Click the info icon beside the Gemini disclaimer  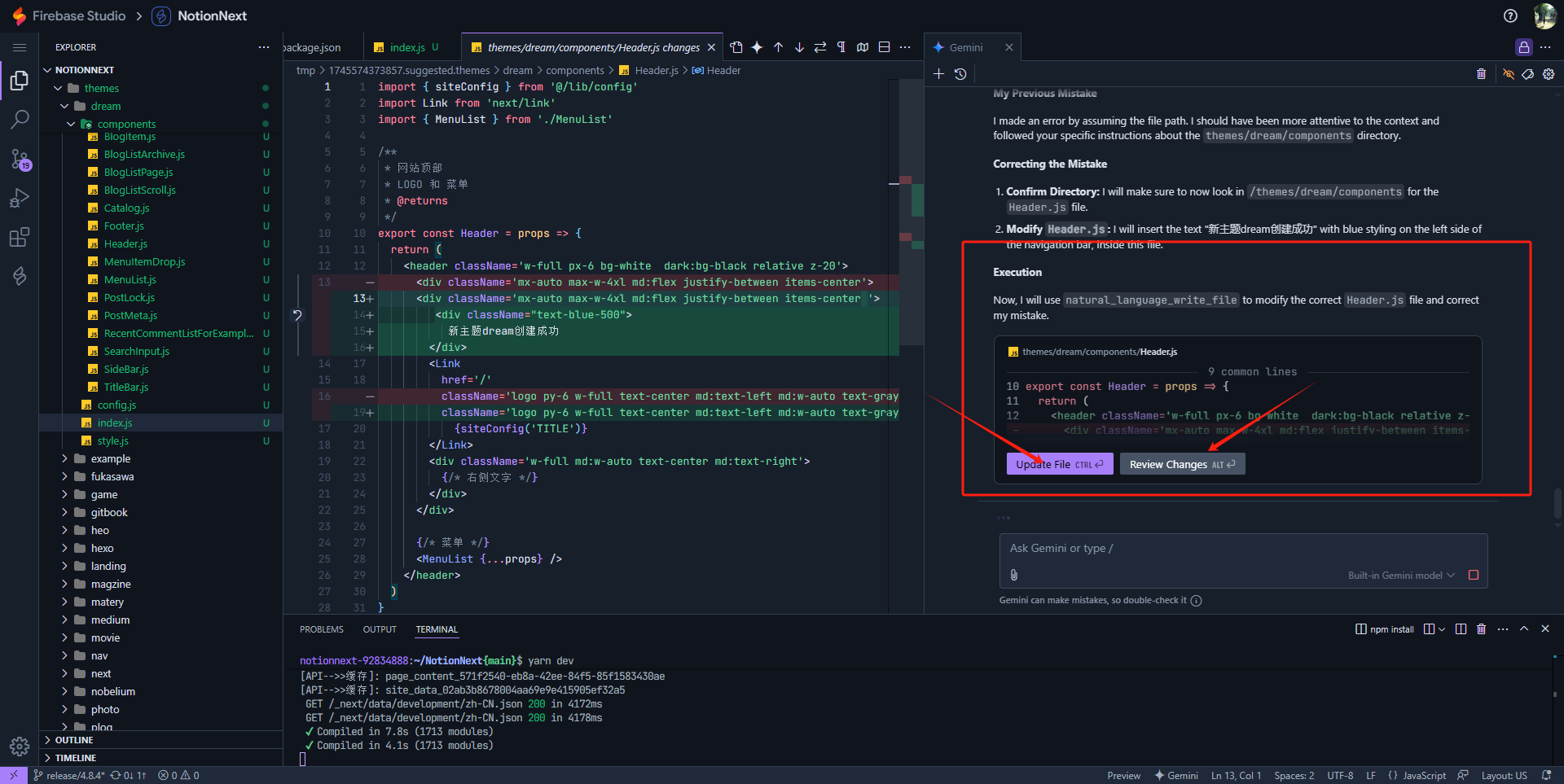[x=1196, y=601]
